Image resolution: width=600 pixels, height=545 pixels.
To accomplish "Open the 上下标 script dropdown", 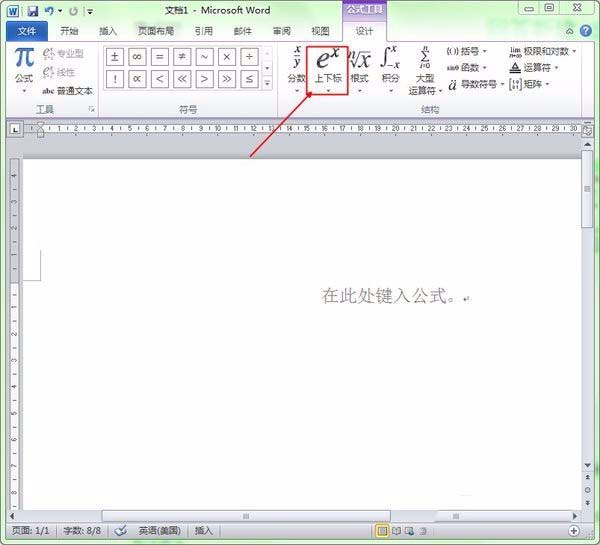I will click(328, 70).
